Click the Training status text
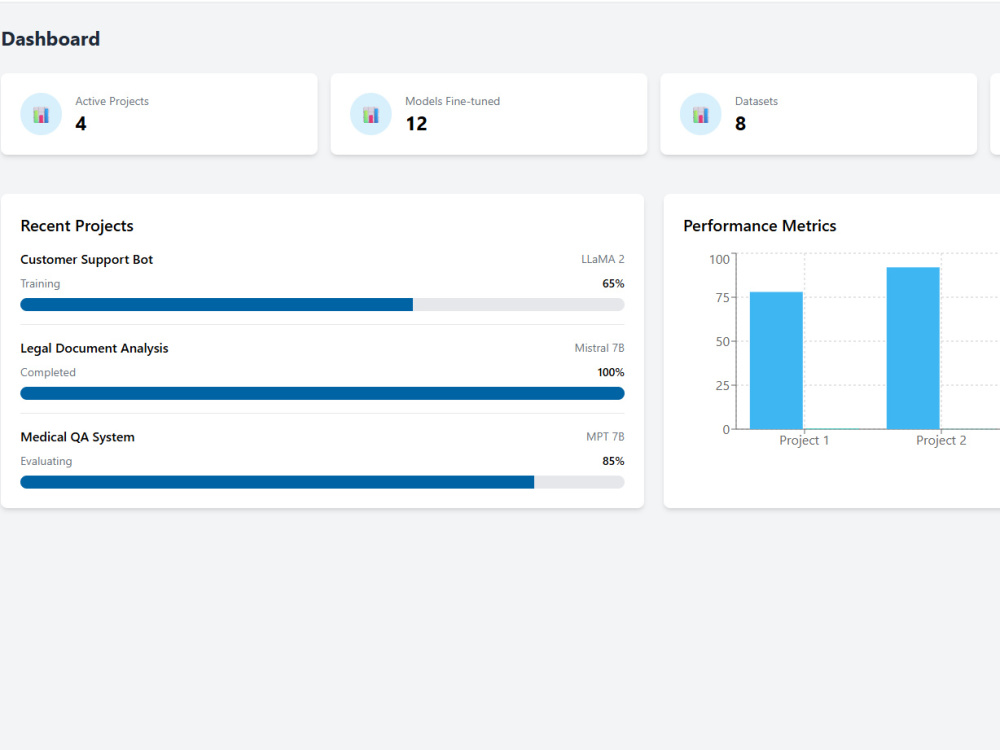This screenshot has width=1000, height=750. pos(40,284)
